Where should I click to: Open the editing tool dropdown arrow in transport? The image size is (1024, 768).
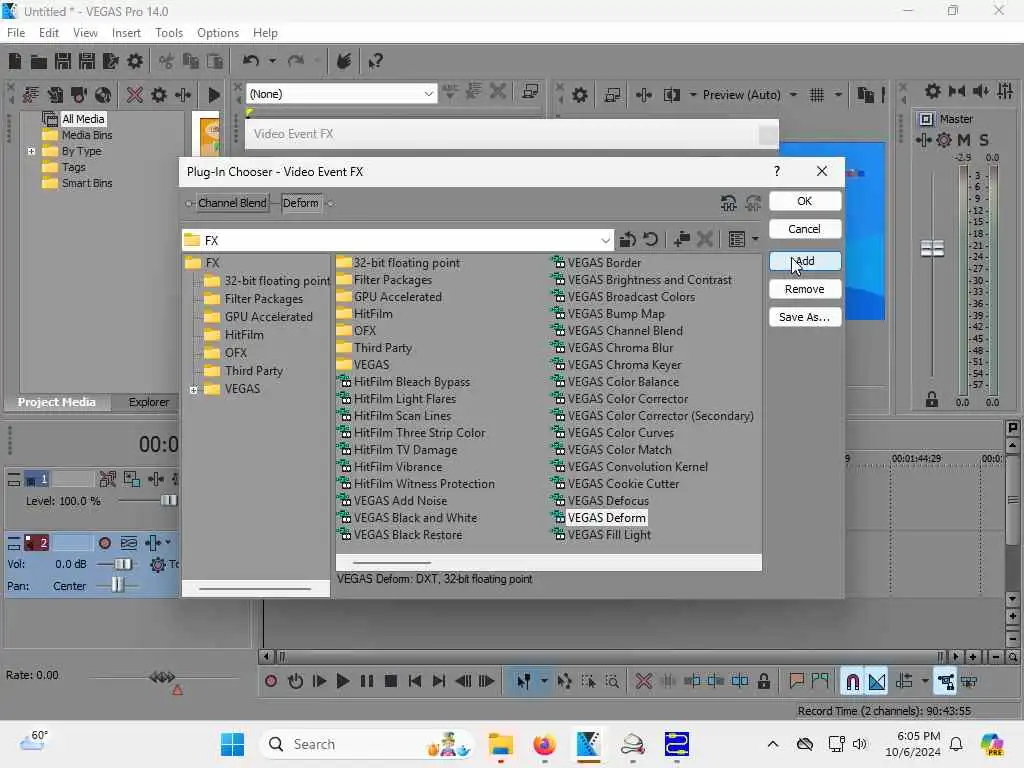click(543, 682)
